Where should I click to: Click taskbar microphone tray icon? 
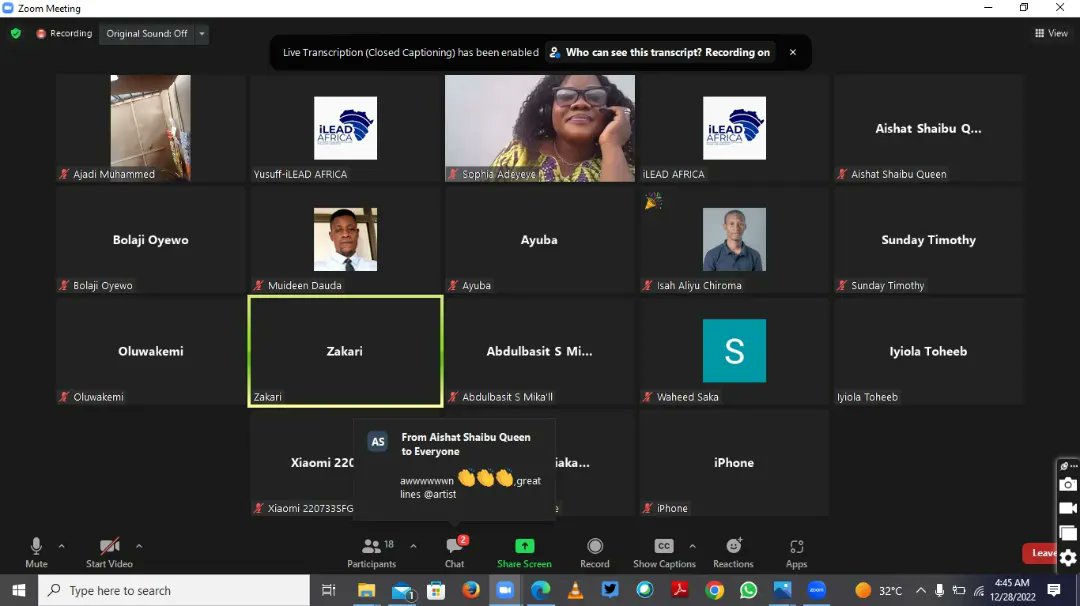click(x=939, y=590)
